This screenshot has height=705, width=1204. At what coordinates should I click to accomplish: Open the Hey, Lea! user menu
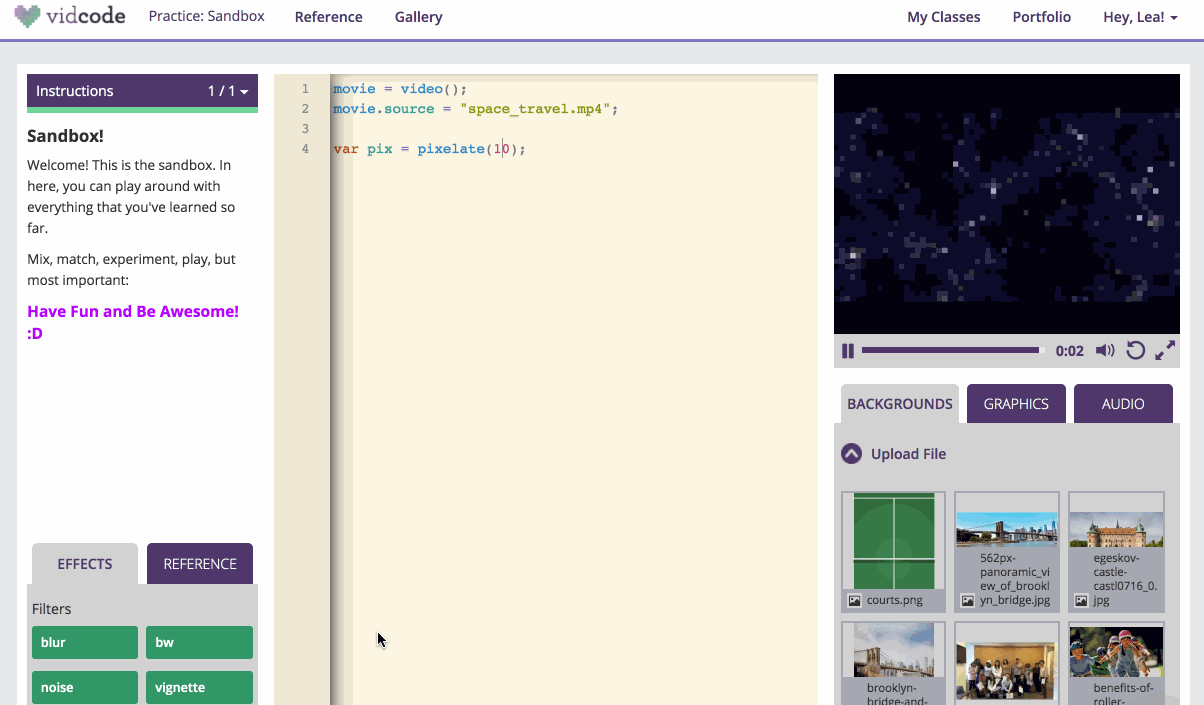[x=1140, y=17]
